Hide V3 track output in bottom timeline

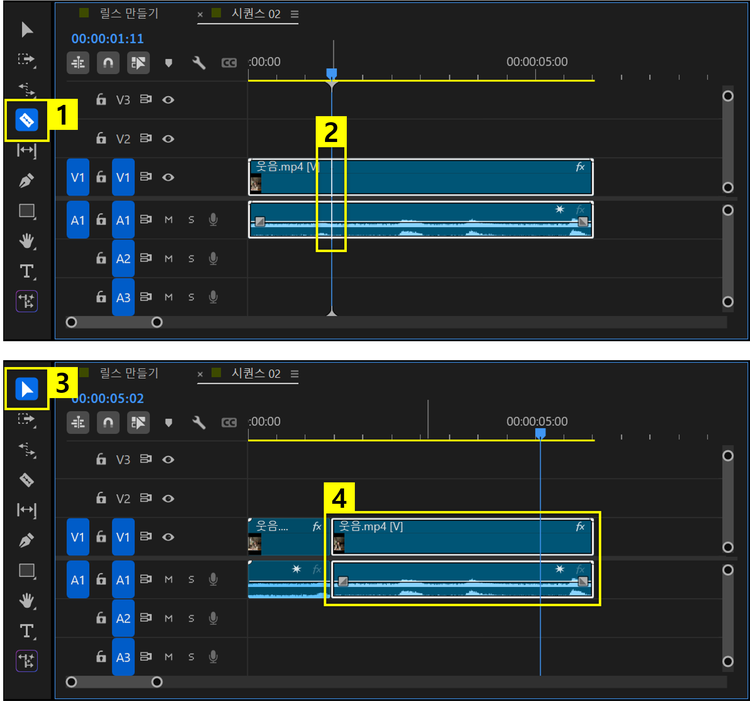168,460
